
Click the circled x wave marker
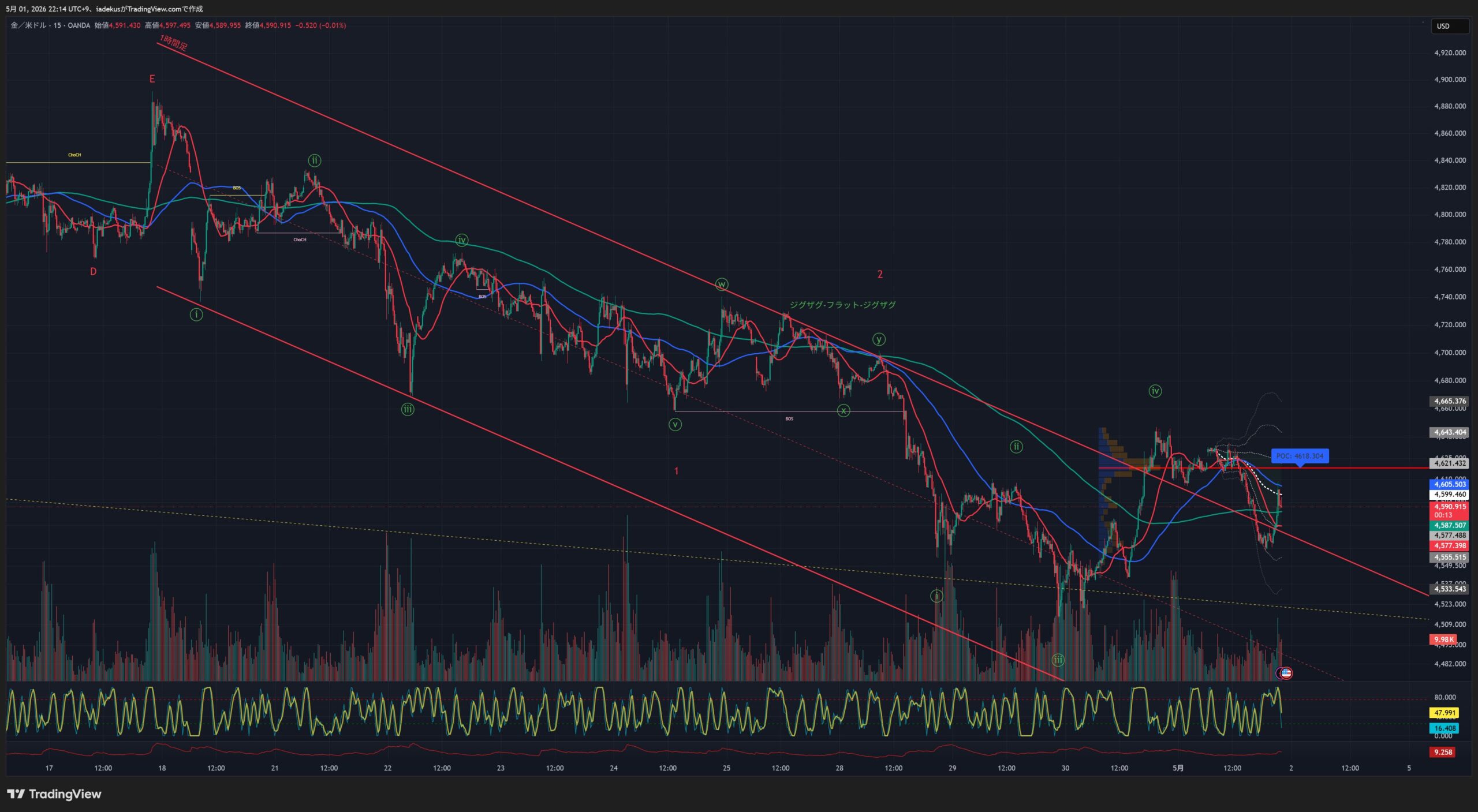point(843,411)
